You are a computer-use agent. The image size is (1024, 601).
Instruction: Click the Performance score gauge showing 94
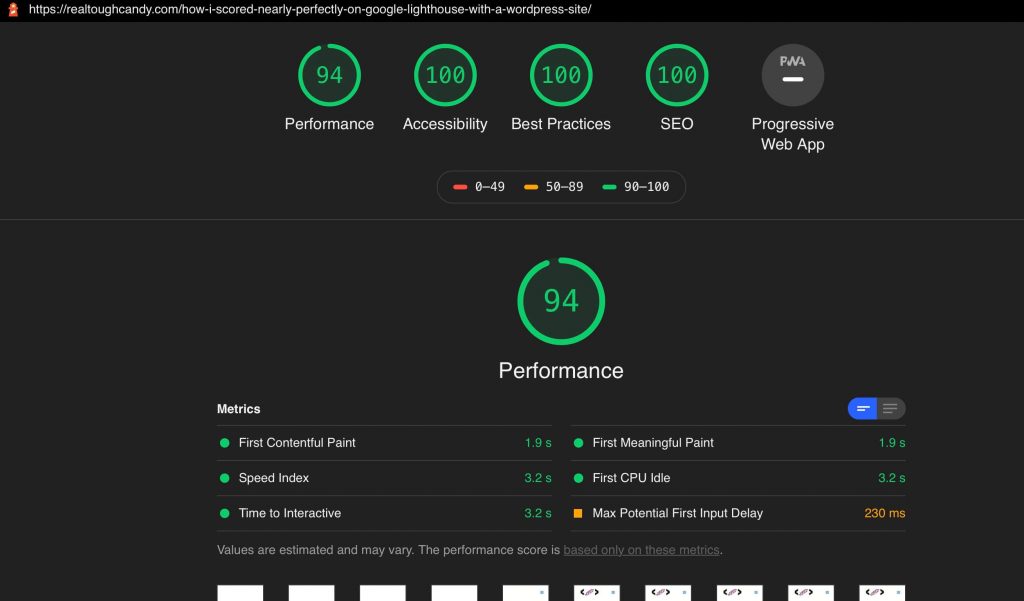[329, 75]
